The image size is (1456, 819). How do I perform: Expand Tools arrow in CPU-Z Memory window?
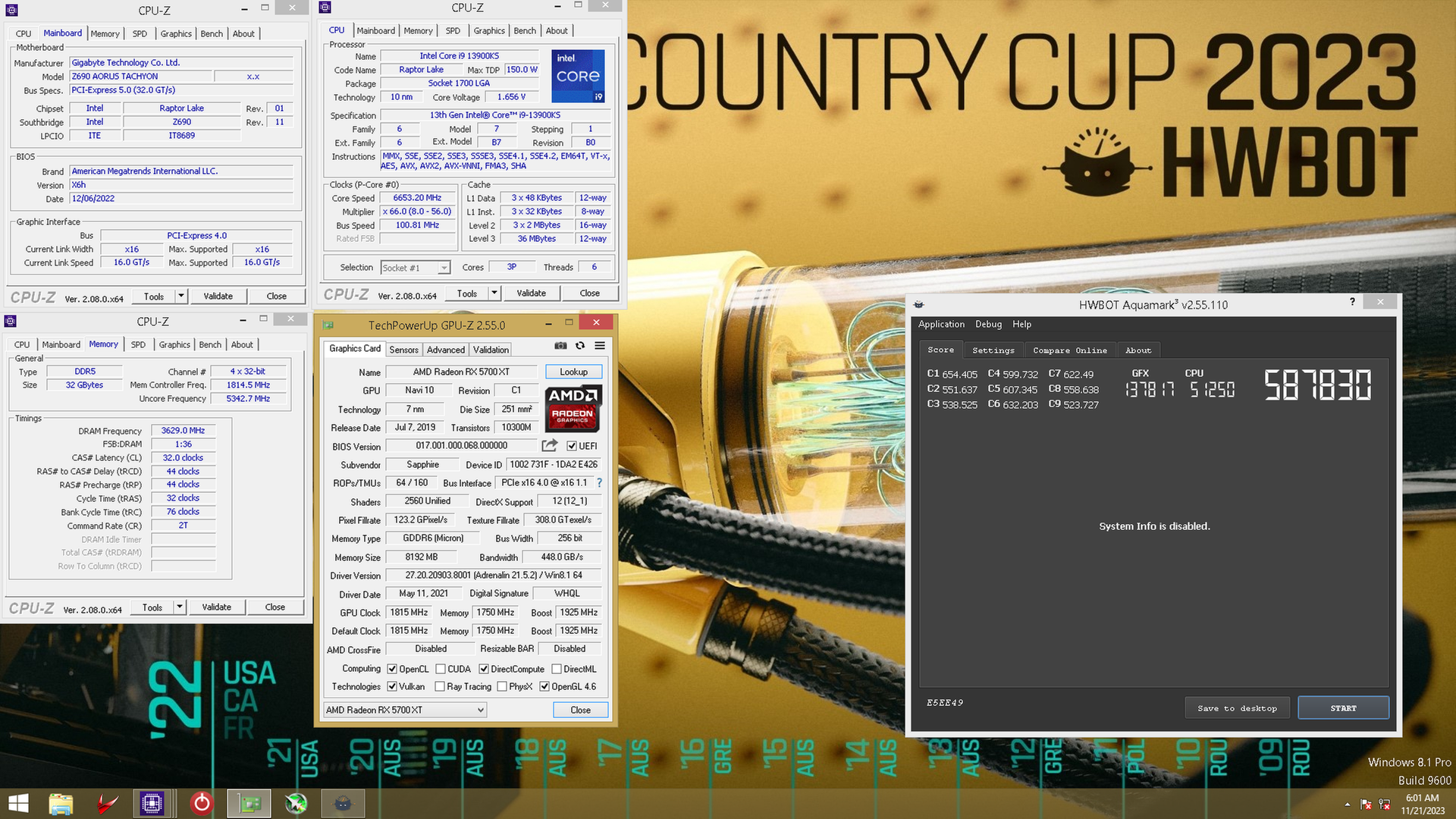coord(180,607)
